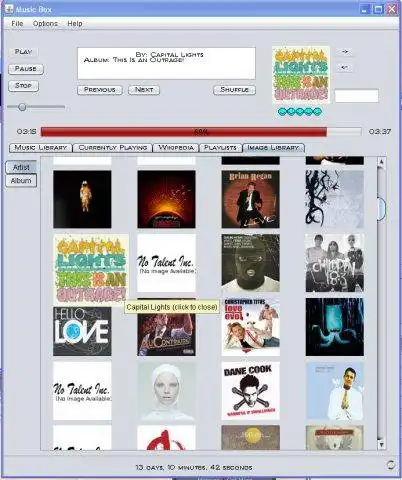This screenshot has height=480, width=402.
Task: Click the image library scrollbar thumb
Action: point(381,209)
